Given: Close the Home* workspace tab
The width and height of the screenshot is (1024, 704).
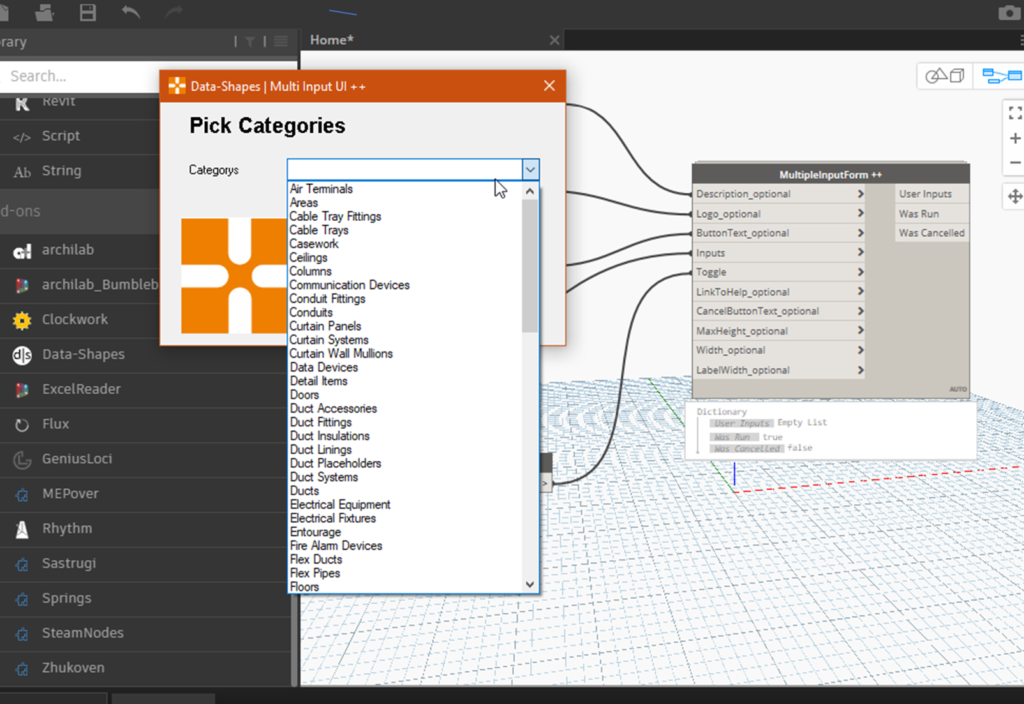Looking at the screenshot, I should (x=554, y=40).
